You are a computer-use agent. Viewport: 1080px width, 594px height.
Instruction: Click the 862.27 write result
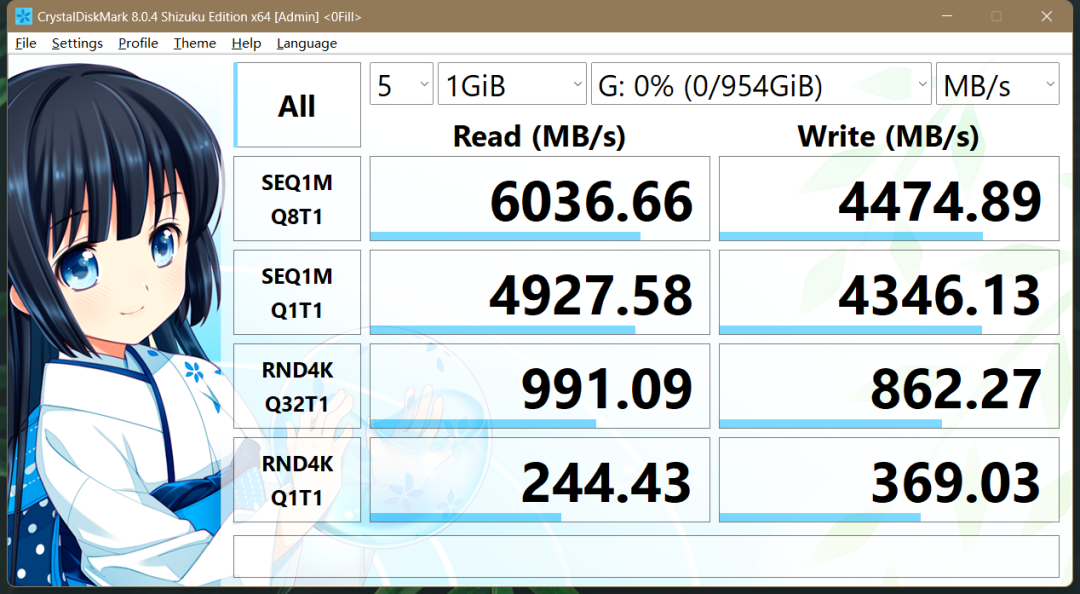click(889, 386)
